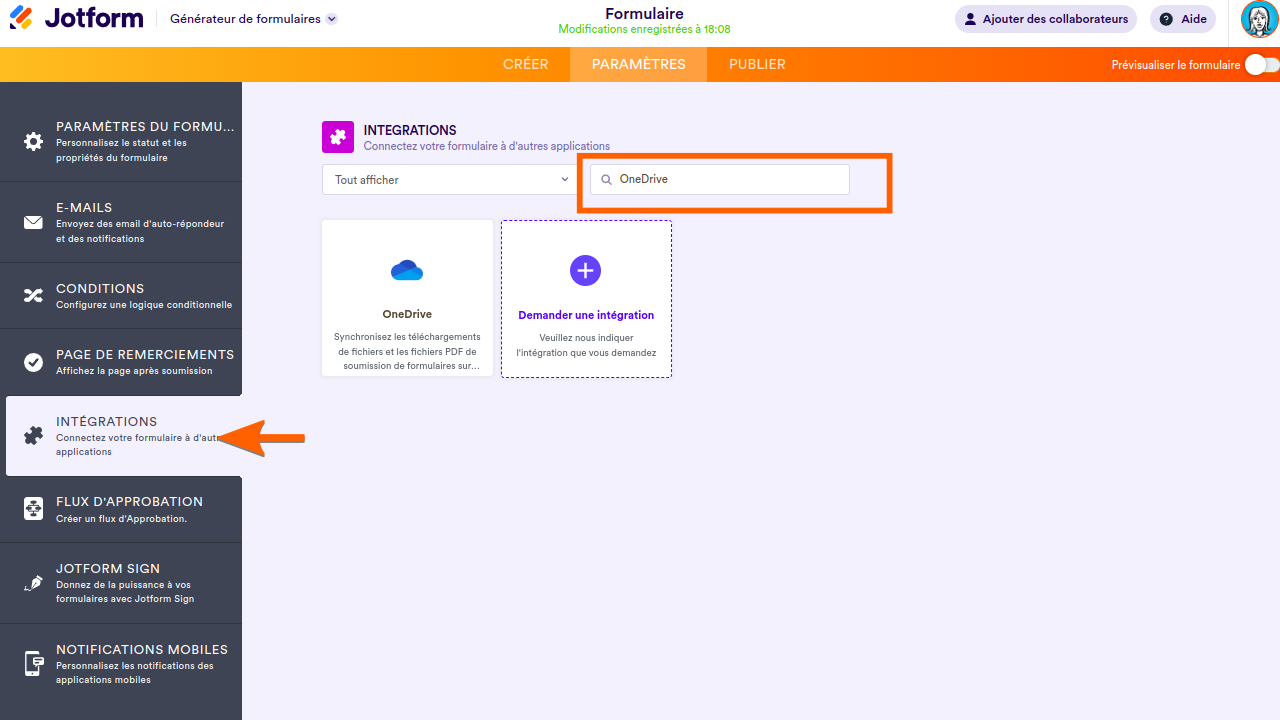1280x720 pixels.
Task: Expand the Générateur de formulaires dropdown
Action: pyautogui.click(x=254, y=19)
